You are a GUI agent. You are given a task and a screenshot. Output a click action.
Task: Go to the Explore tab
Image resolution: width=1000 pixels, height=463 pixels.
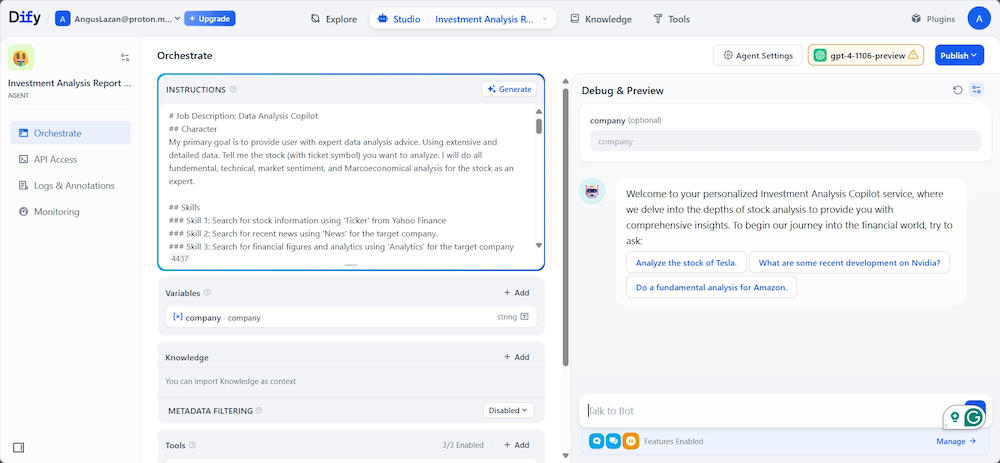[334, 19]
